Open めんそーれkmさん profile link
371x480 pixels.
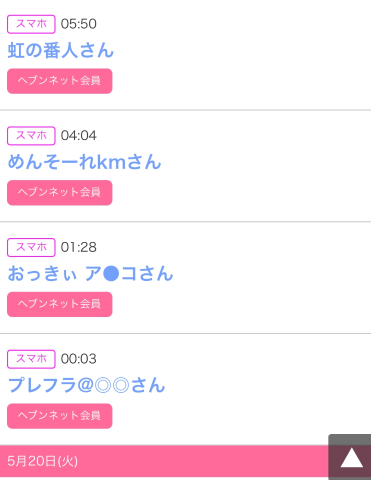84,162
